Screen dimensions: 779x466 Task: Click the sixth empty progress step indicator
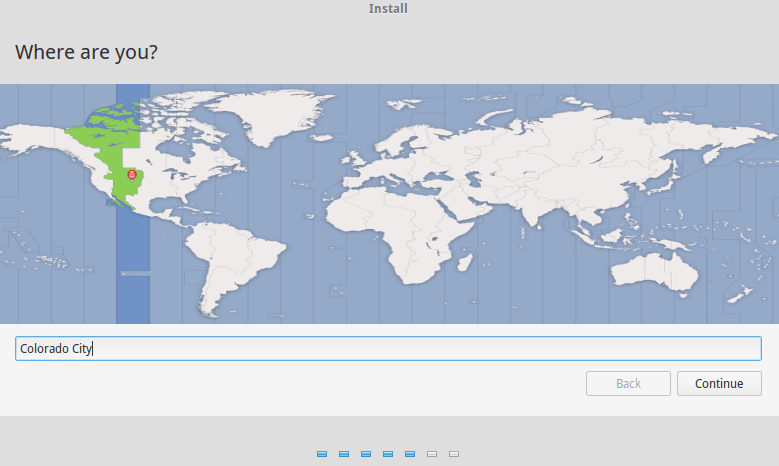coord(432,454)
